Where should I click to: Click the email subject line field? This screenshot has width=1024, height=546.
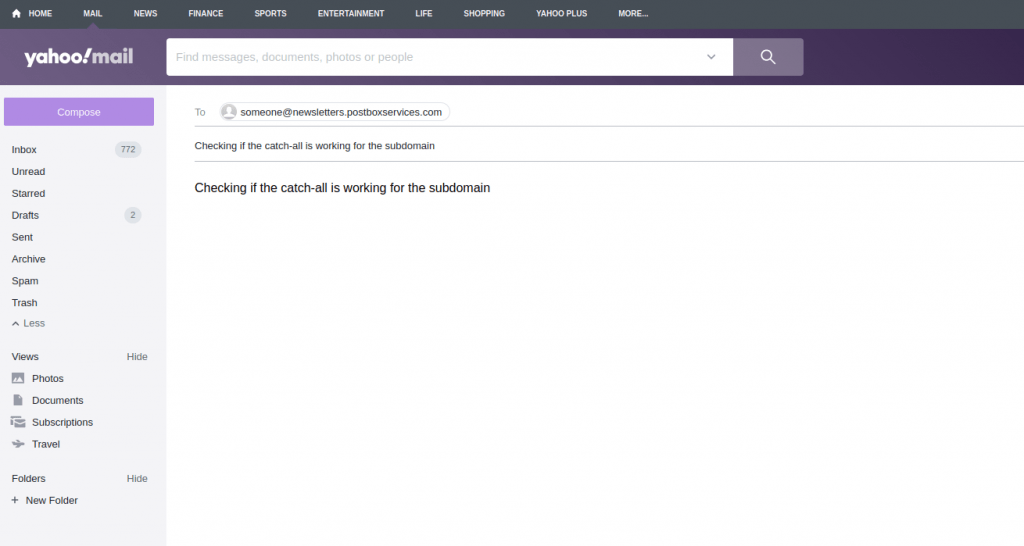(609, 146)
